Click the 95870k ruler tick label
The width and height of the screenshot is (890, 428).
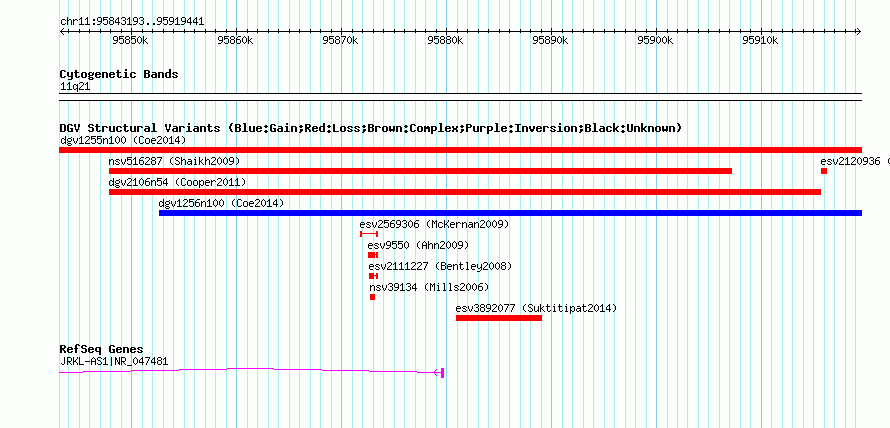pos(341,40)
